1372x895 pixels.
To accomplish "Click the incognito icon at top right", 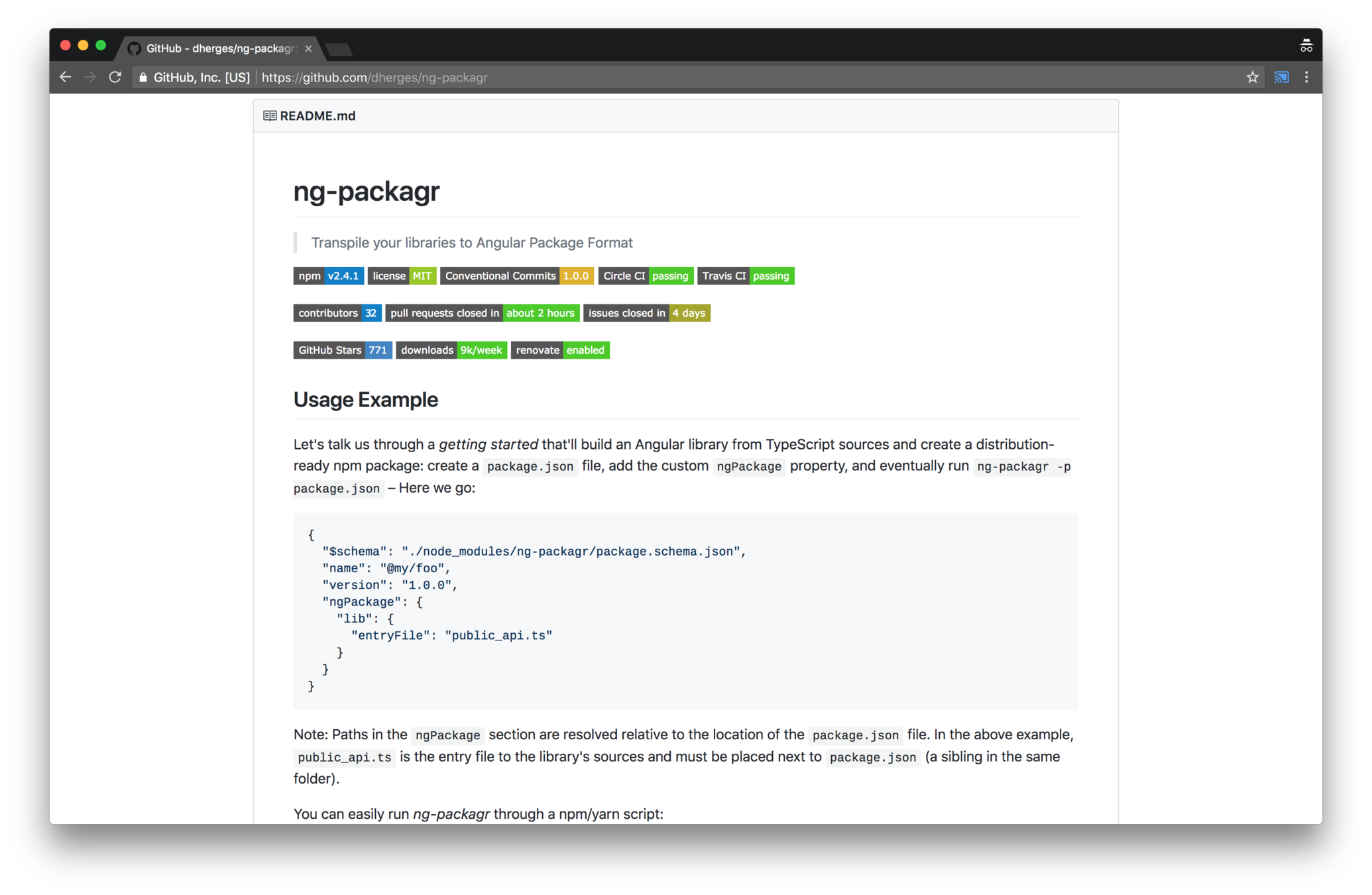I will click(x=1306, y=46).
